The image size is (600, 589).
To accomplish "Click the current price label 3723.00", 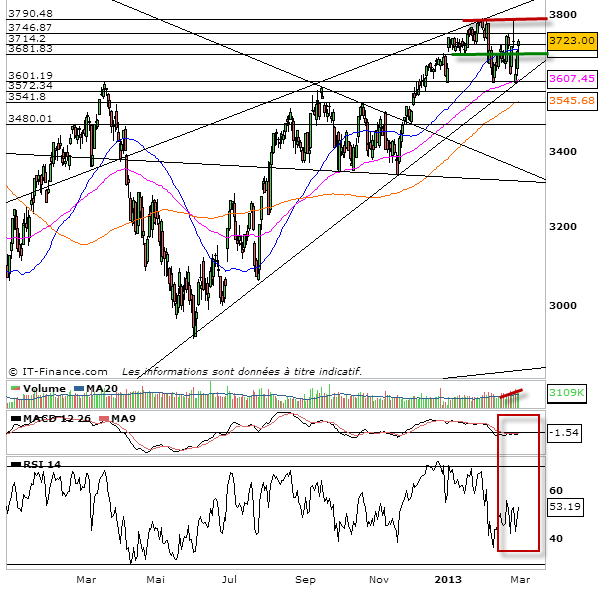I will click(x=573, y=40).
